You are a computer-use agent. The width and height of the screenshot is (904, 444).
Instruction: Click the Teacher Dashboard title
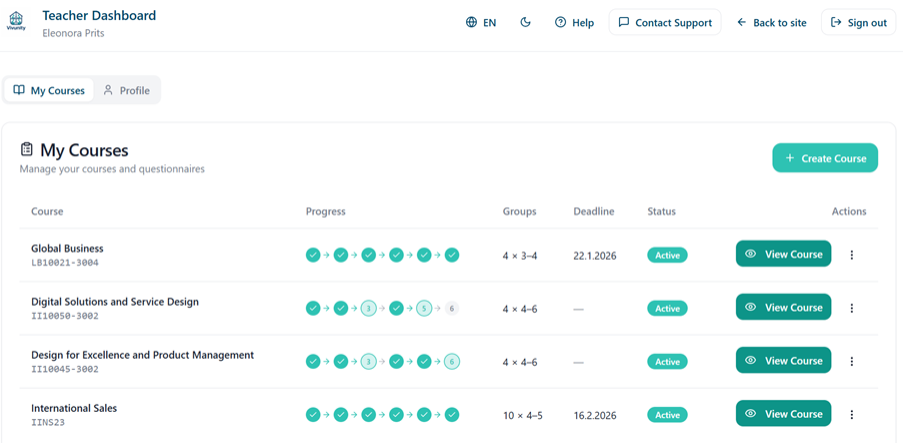tap(99, 16)
